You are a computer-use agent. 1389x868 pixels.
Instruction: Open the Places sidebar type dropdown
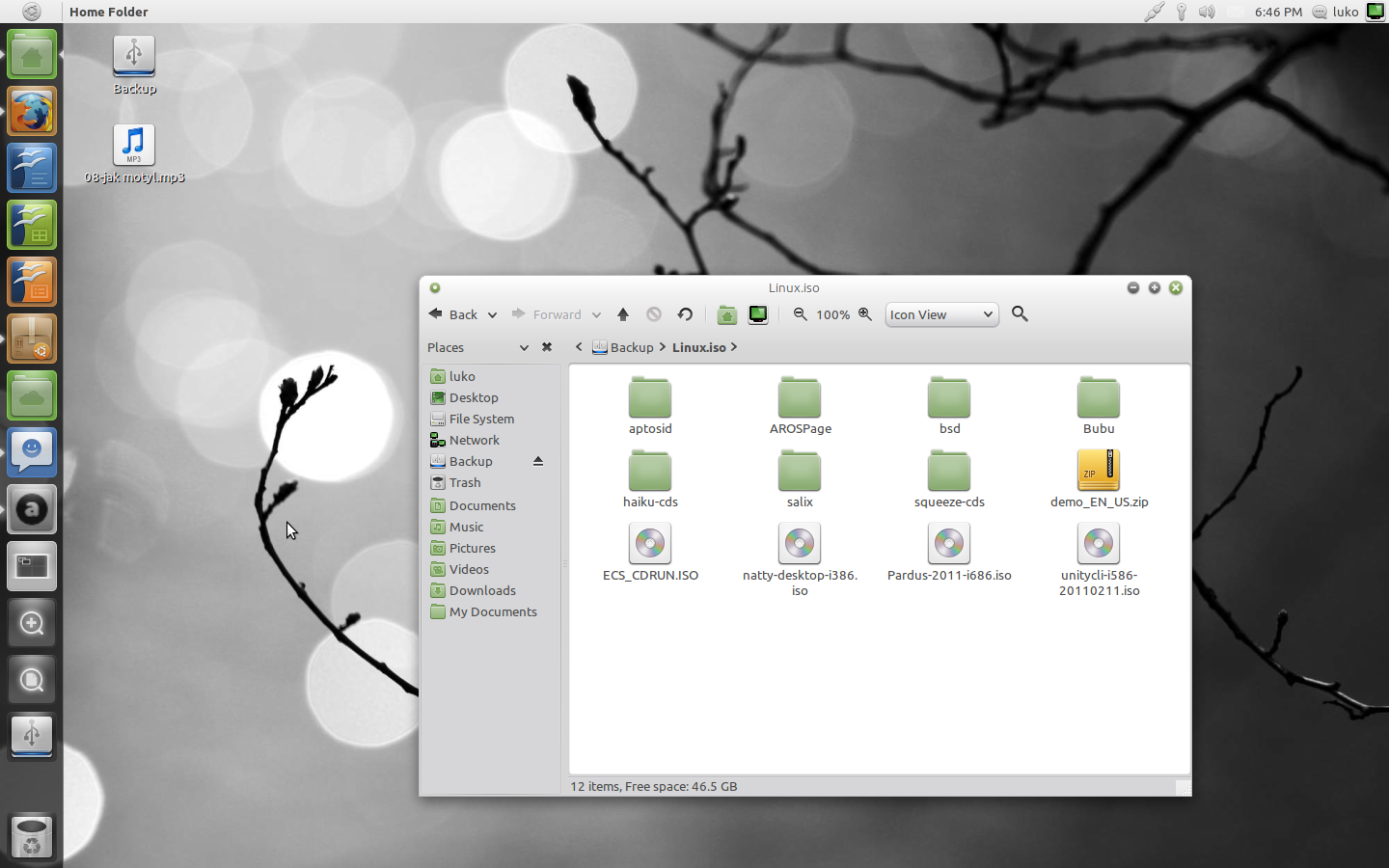pos(524,347)
